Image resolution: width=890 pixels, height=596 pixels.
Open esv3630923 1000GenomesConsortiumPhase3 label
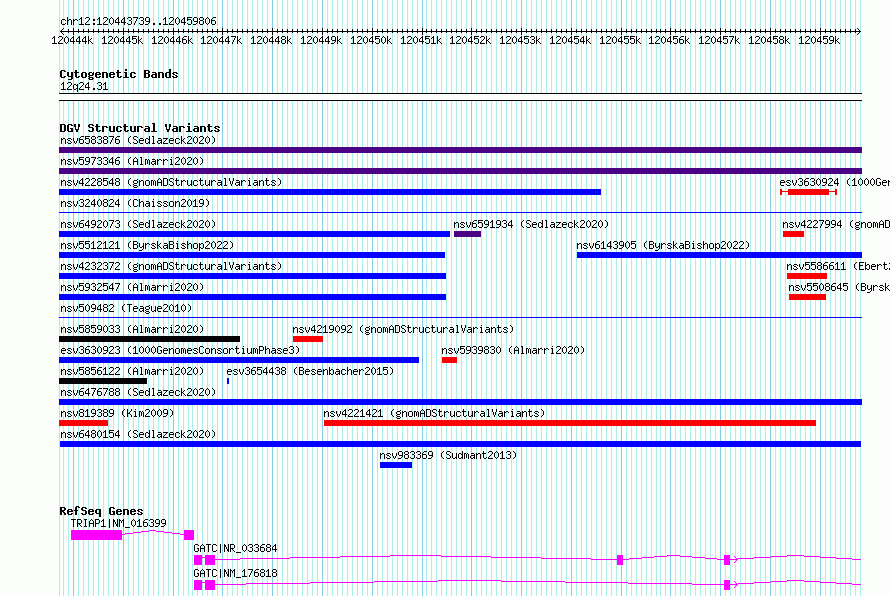180,350
